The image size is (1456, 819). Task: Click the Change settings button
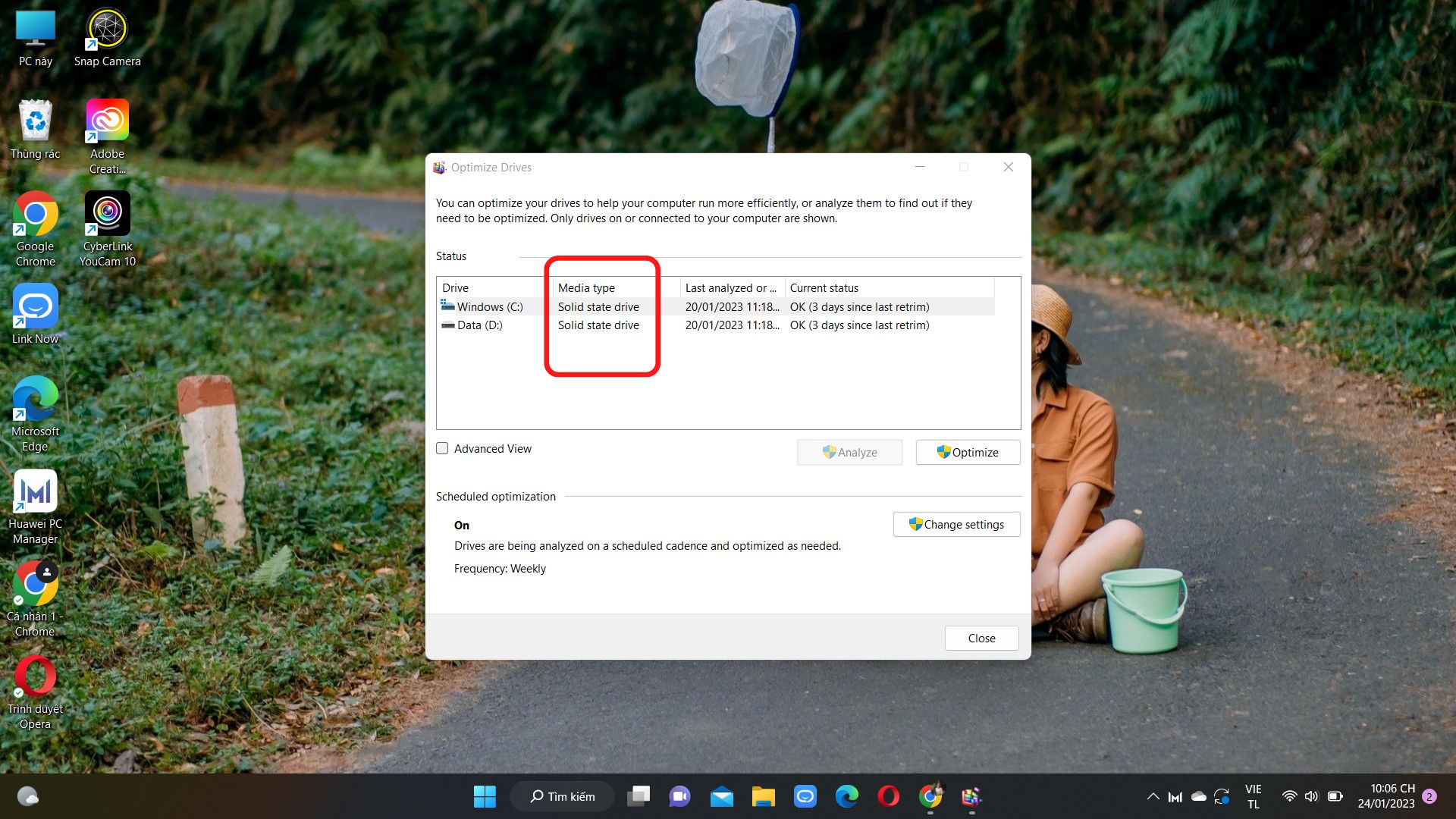pos(956,524)
